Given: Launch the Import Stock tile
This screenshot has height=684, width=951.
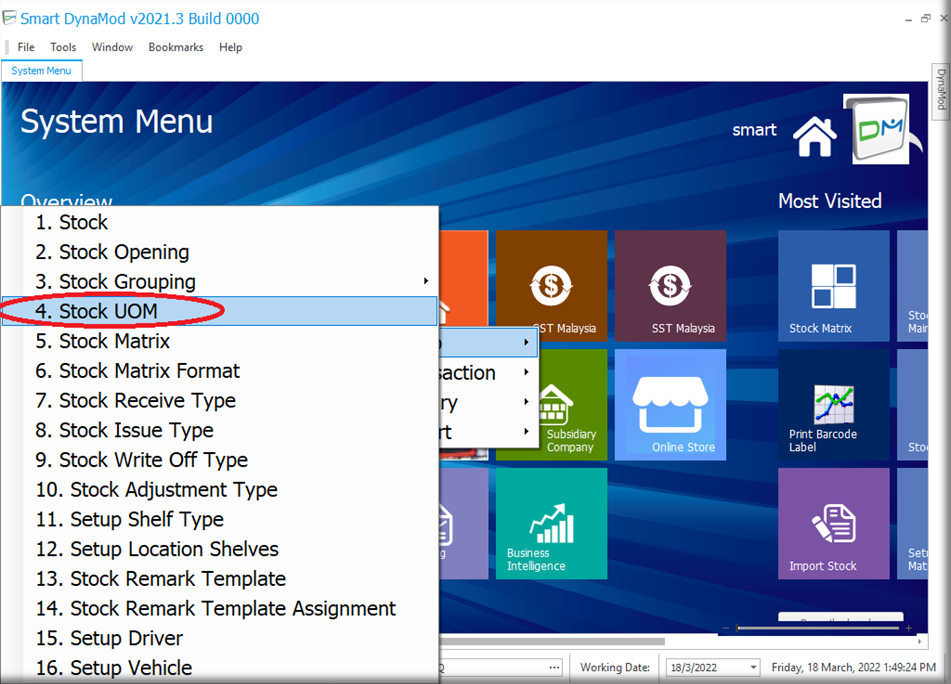Looking at the screenshot, I should [x=833, y=523].
